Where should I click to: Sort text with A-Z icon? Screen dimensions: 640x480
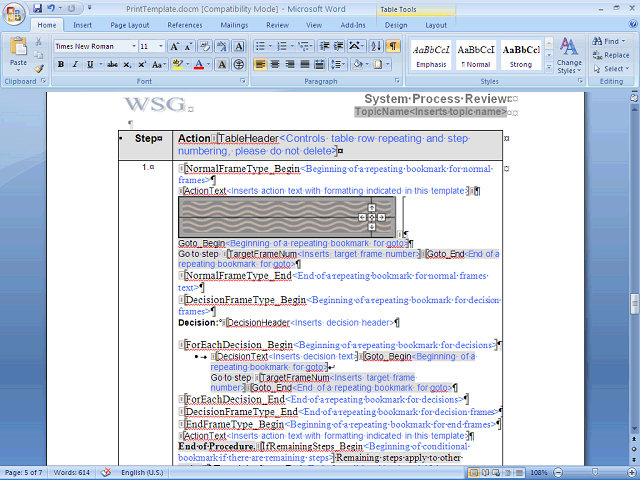click(x=376, y=46)
